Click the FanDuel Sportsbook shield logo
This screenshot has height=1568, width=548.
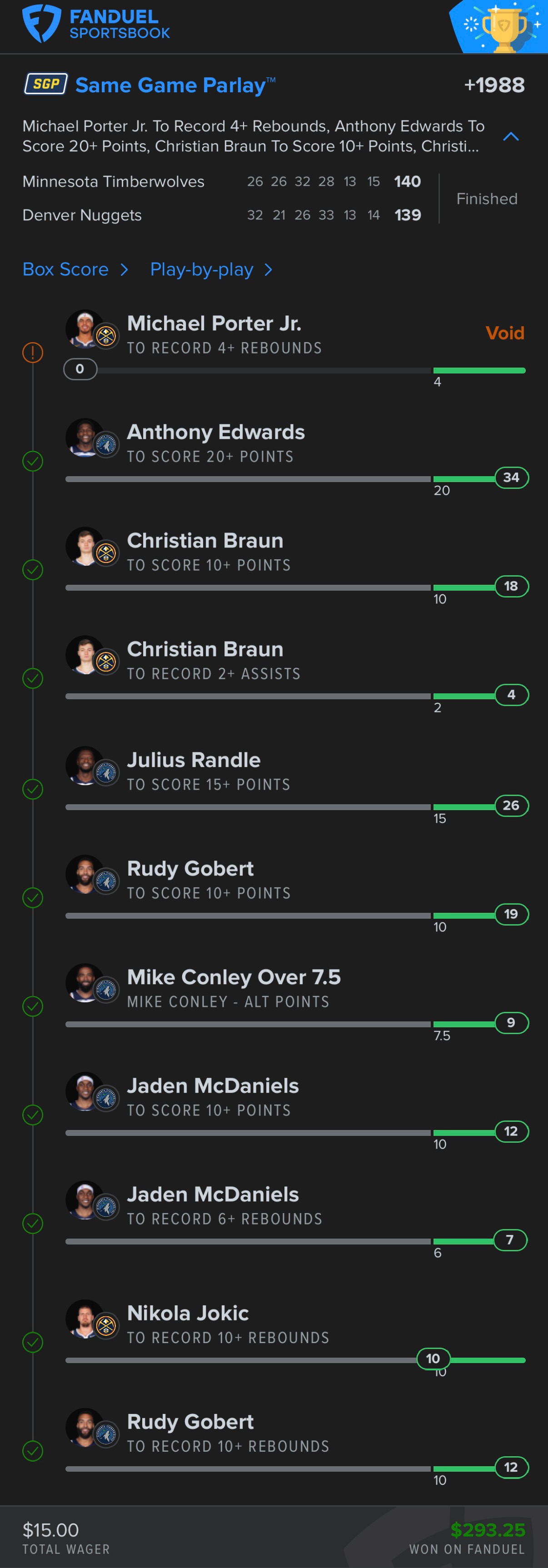point(41,23)
